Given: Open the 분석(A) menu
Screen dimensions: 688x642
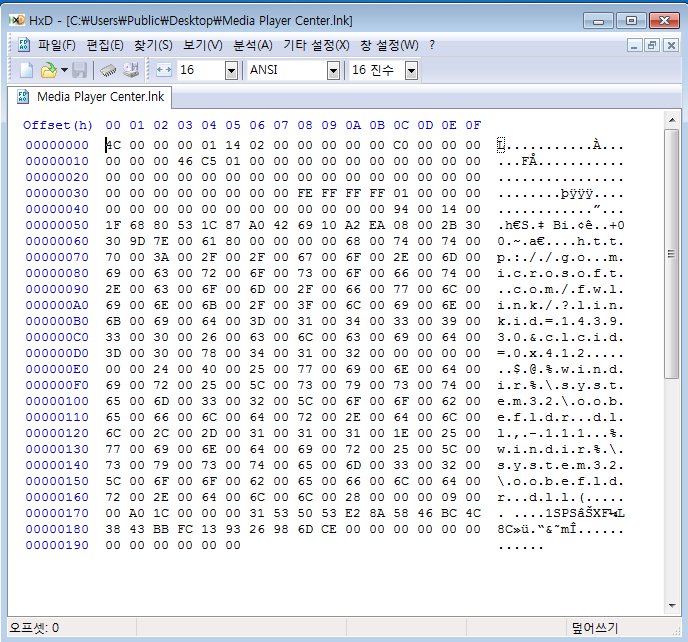Looking at the screenshot, I should pos(253,45).
